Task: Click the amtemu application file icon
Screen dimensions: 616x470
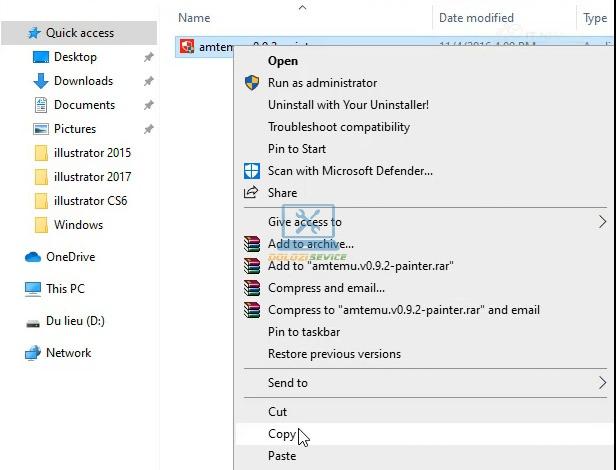Action: coord(187,47)
